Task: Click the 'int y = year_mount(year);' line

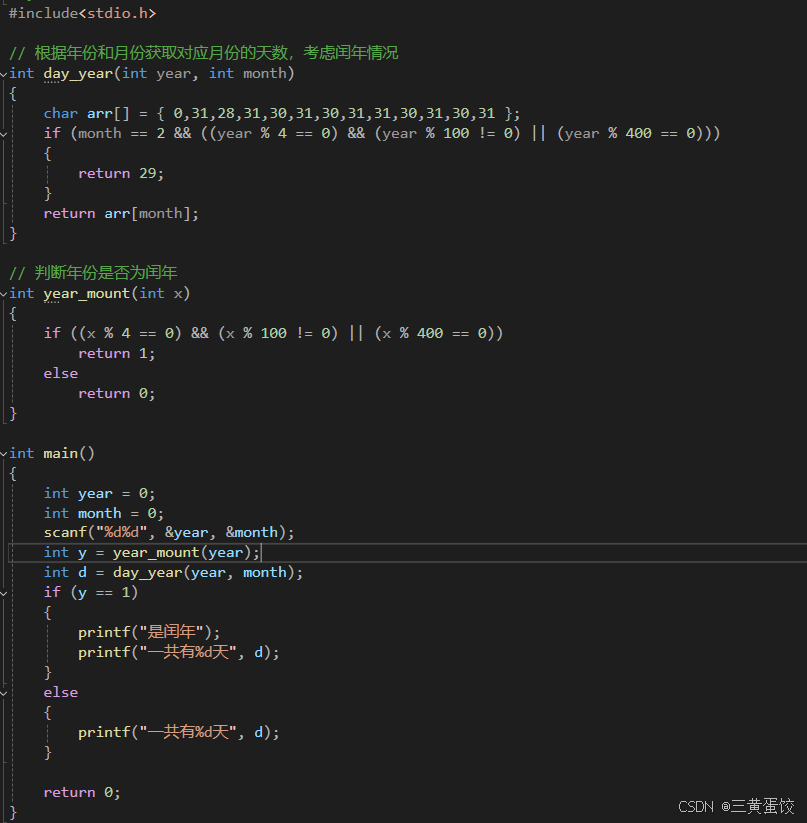Action: click(152, 553)
